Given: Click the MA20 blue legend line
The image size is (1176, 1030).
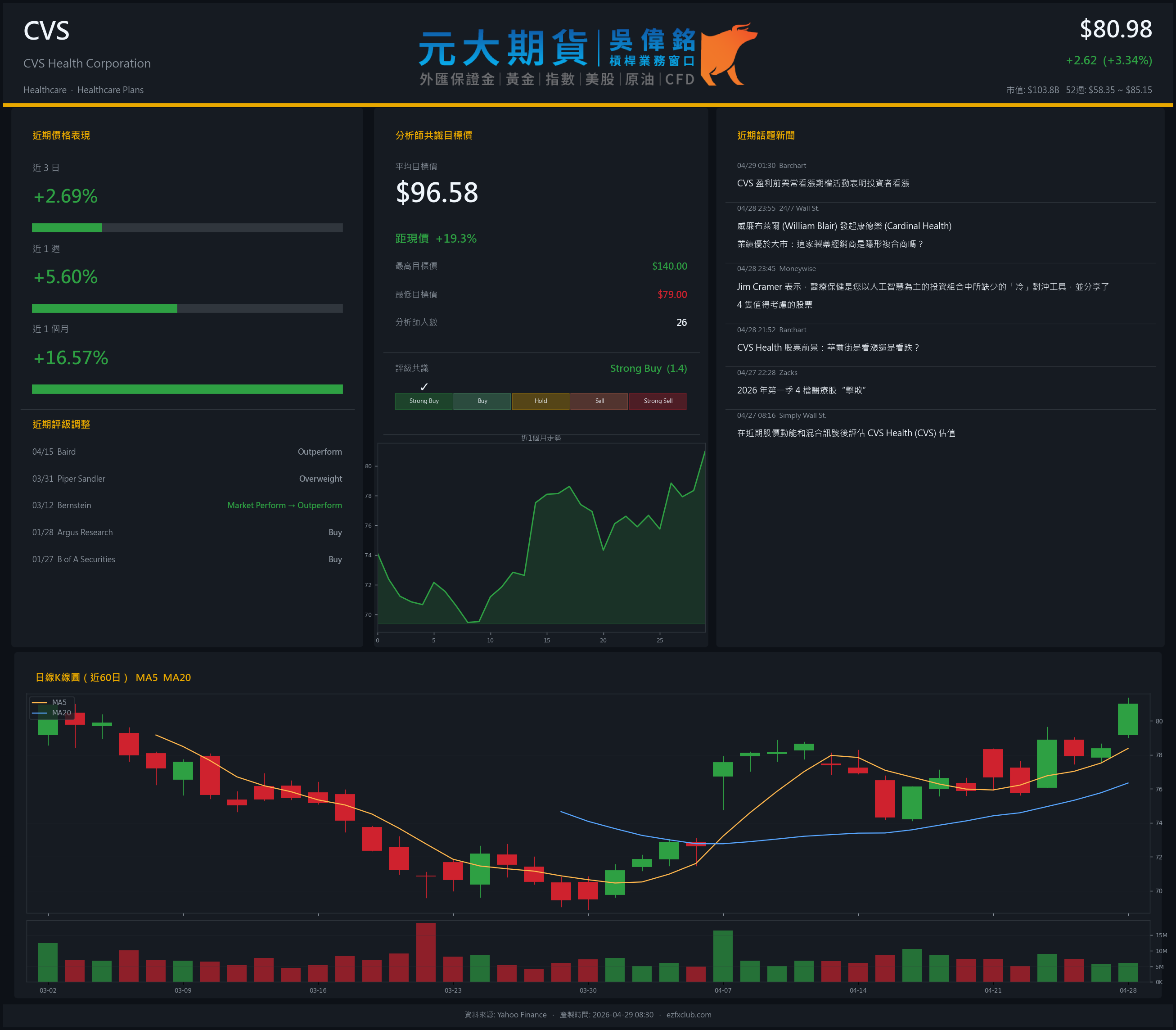Looking at the screenshot, I should [x=39, y=713].
